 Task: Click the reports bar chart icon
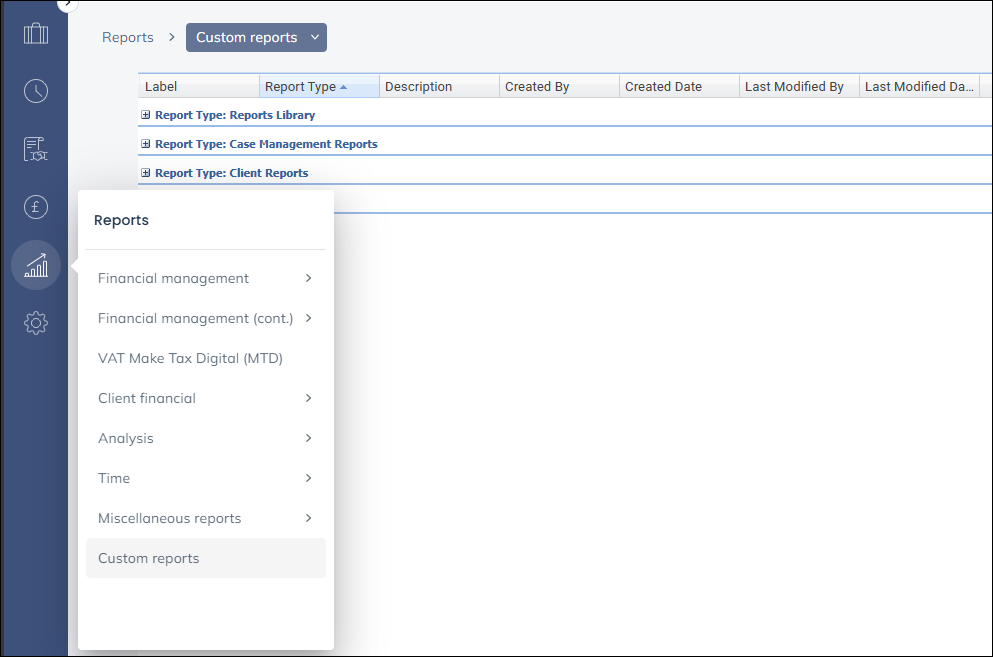pyautogui.click(x=36, y=265)
